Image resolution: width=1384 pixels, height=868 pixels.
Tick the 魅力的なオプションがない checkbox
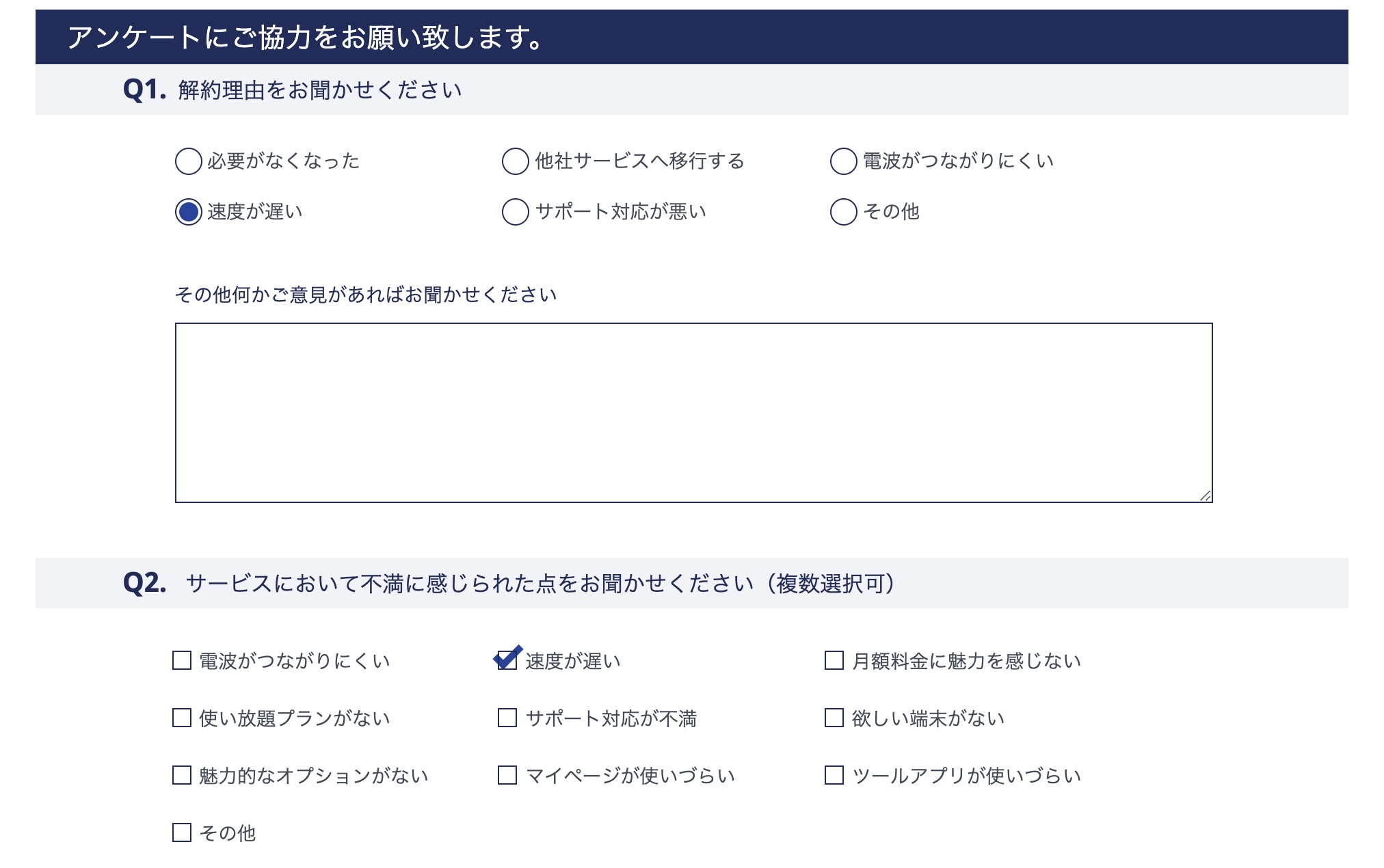(x=181, y=775)
